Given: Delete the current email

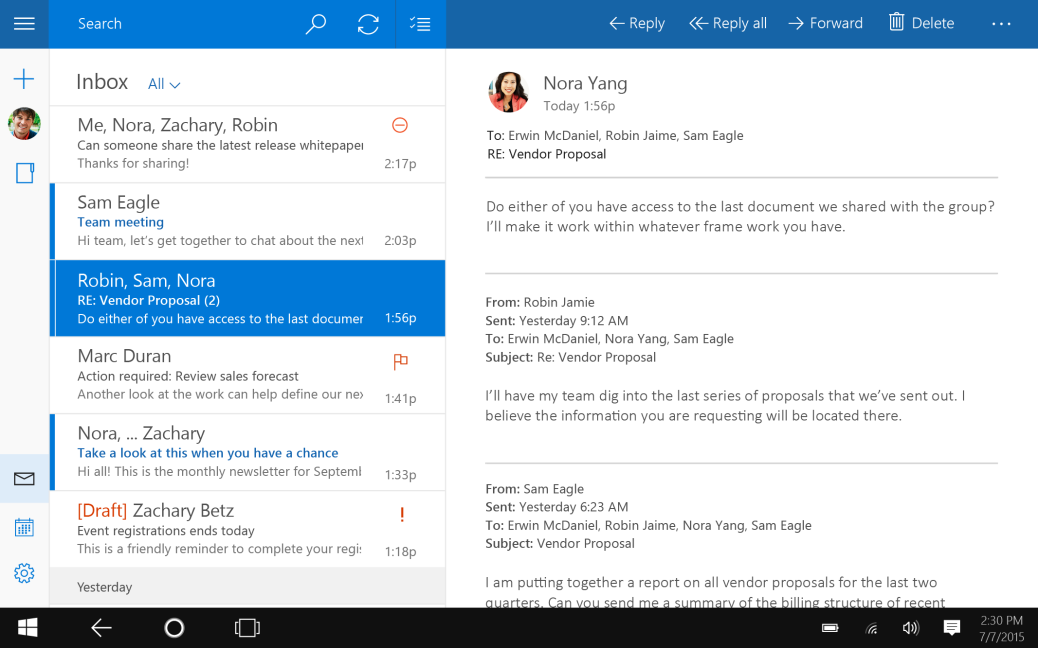Looking at the screenshot, I should click(x=921, y=24).
